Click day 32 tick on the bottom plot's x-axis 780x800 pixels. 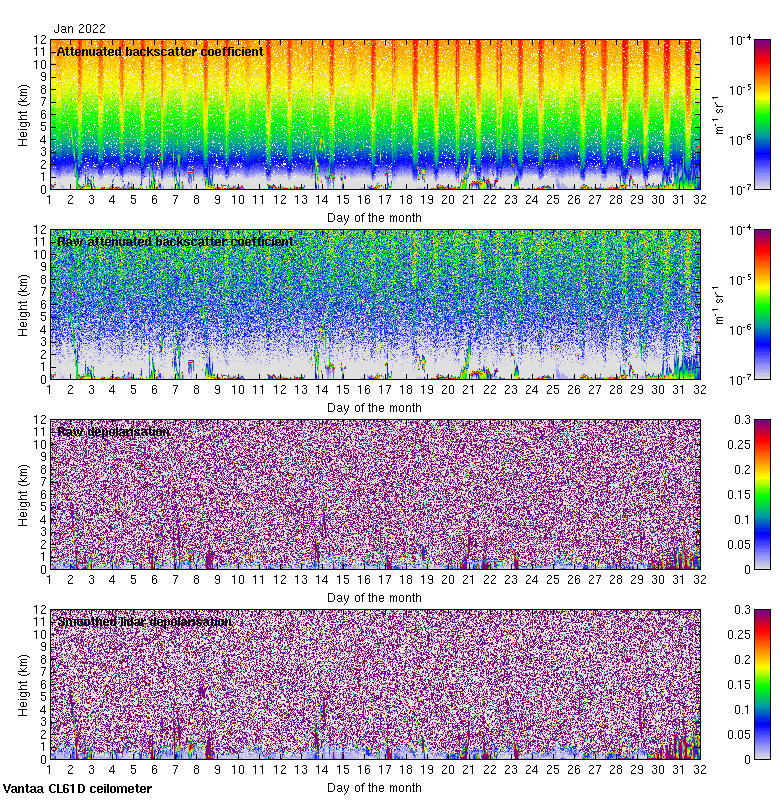(700, 770)
